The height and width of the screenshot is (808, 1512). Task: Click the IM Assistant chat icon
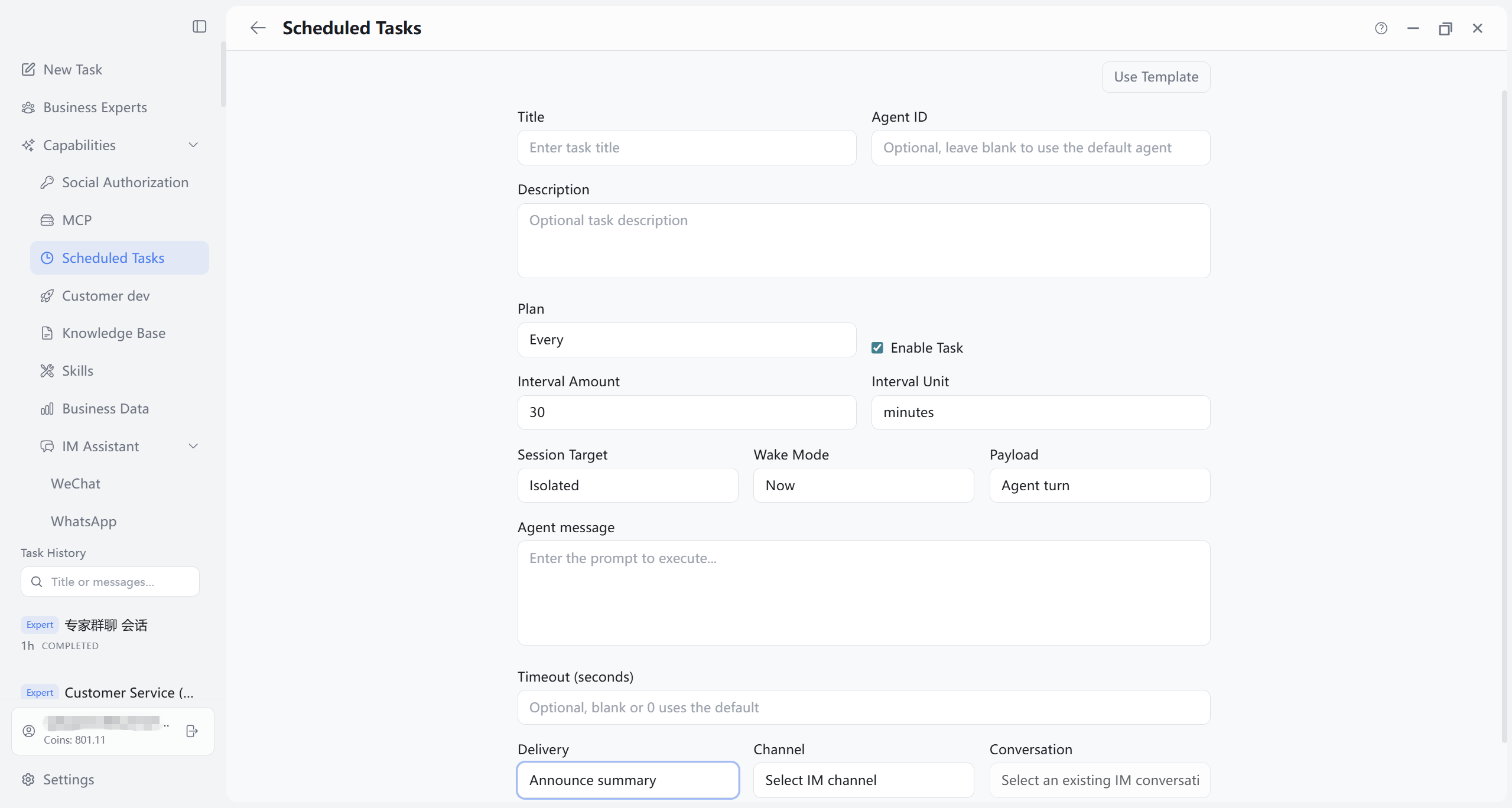47,447
